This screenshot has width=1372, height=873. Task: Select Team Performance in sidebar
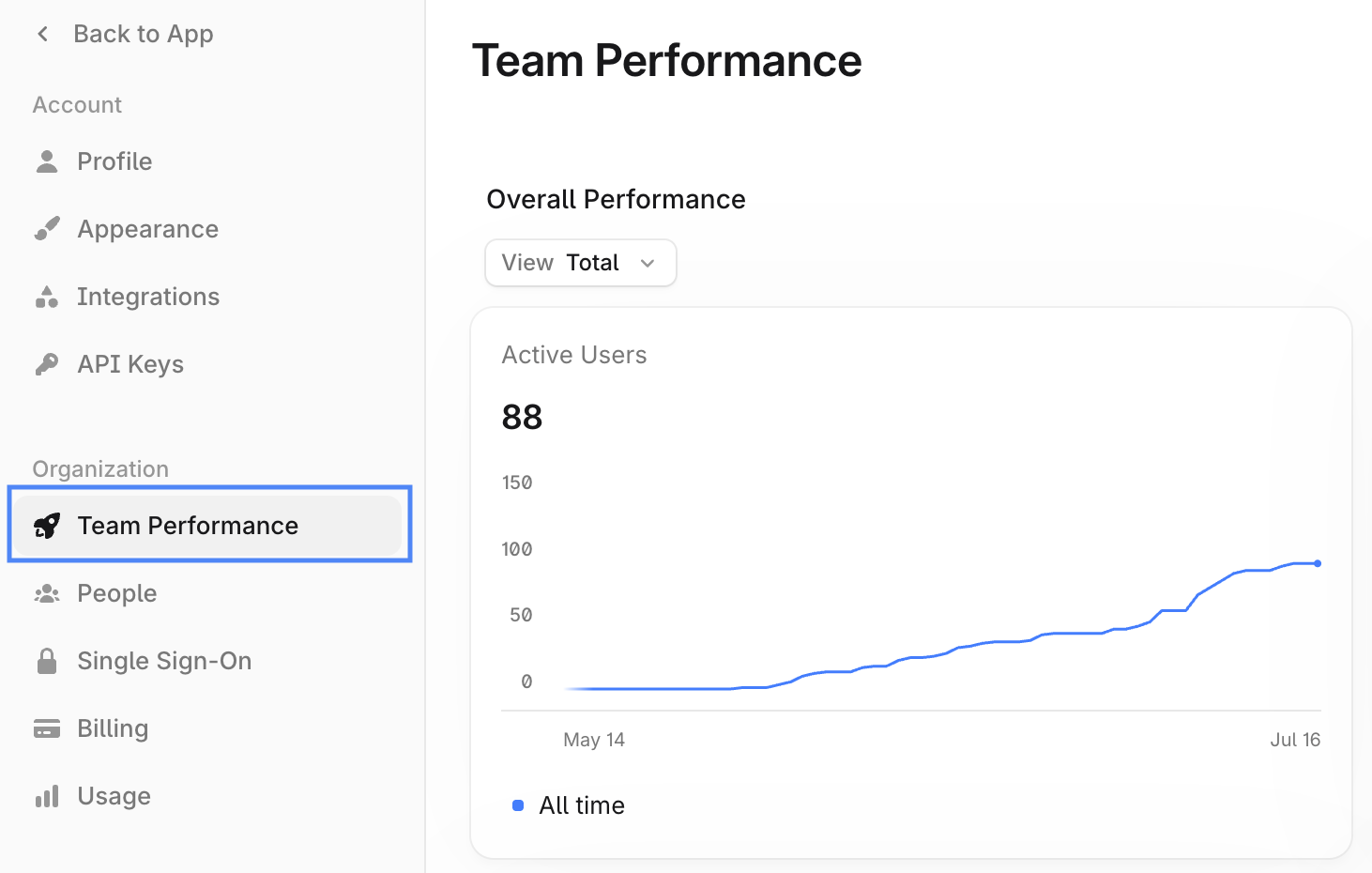pyautogui.click(x=208, y=526)
